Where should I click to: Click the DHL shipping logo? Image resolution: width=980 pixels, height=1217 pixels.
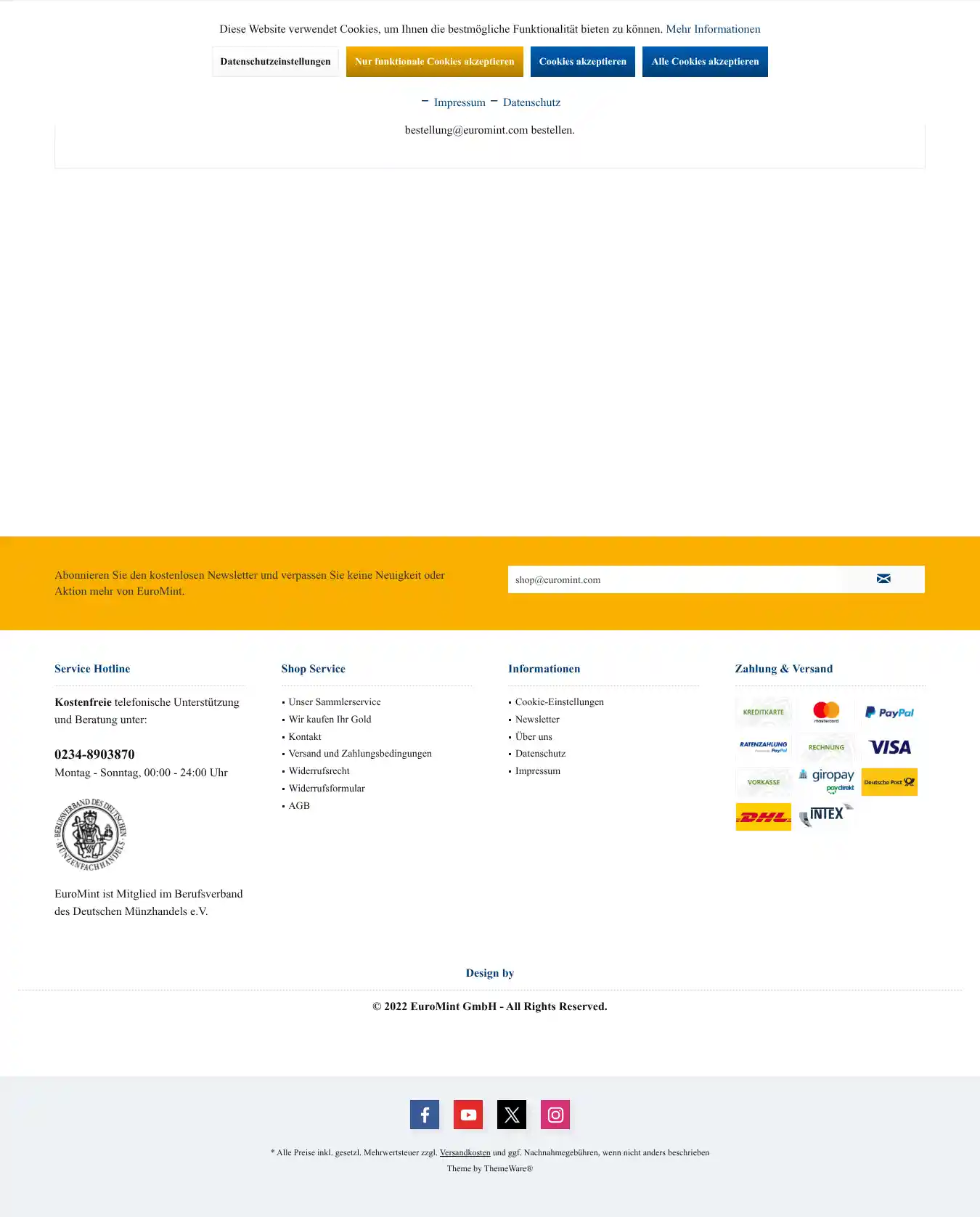(763, 817)
